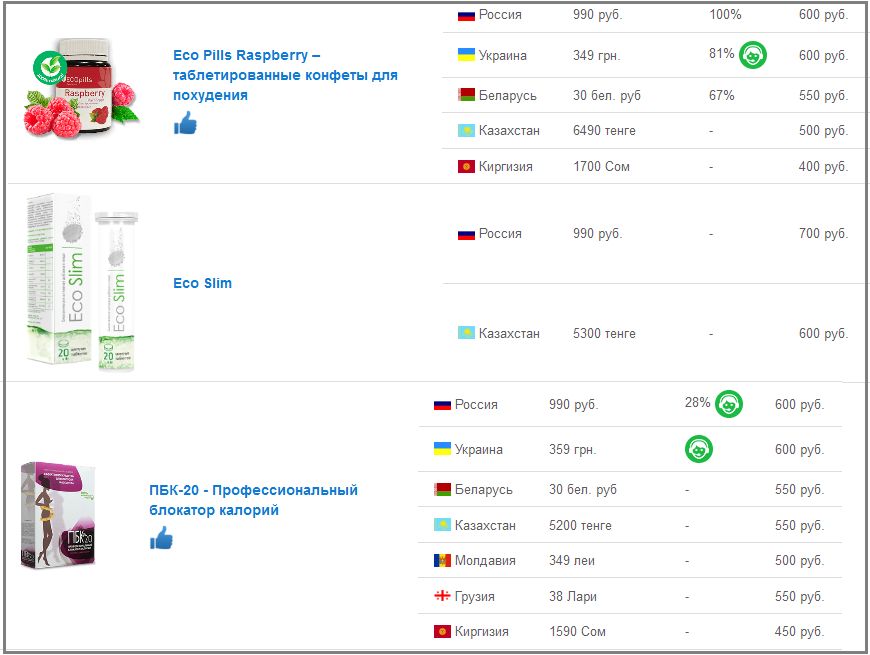Click the Молдавия country label
The width and height of the screenshot is (870, 655).
485,561
